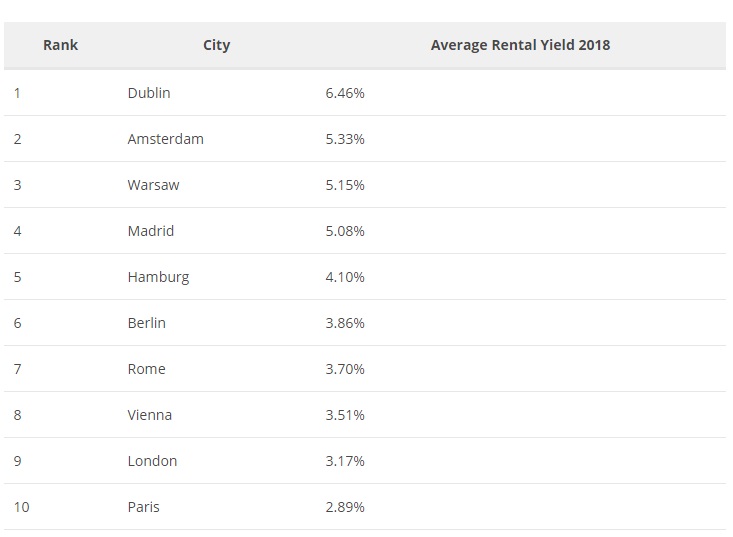The width and height of the screenshot is (733, 537).
Task: Click on Warsaw in the table
Action: tap(154, 185)
